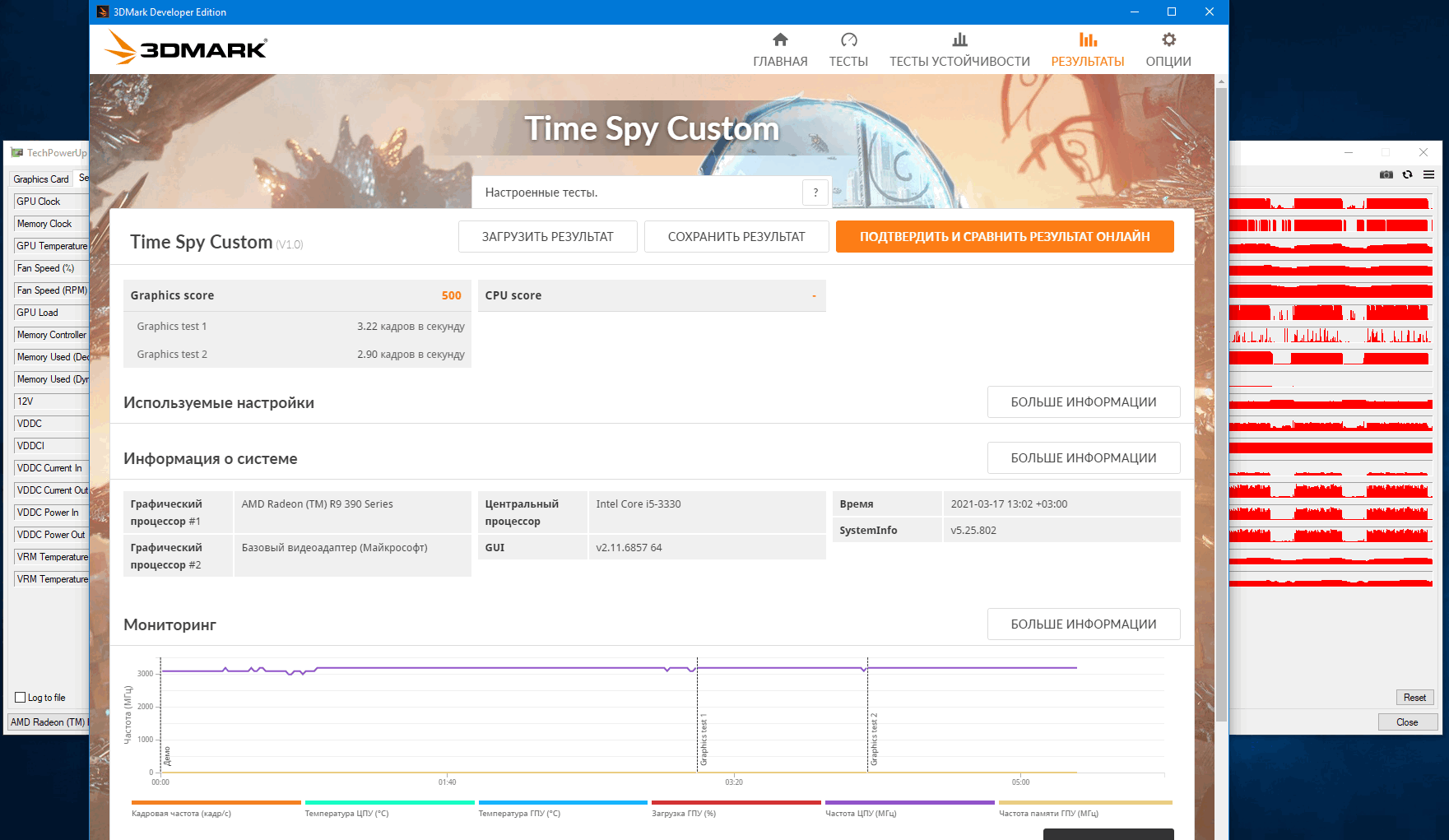
Task: Open the ТЕСТЫ benchmarks section
Action: pos(848,49)
